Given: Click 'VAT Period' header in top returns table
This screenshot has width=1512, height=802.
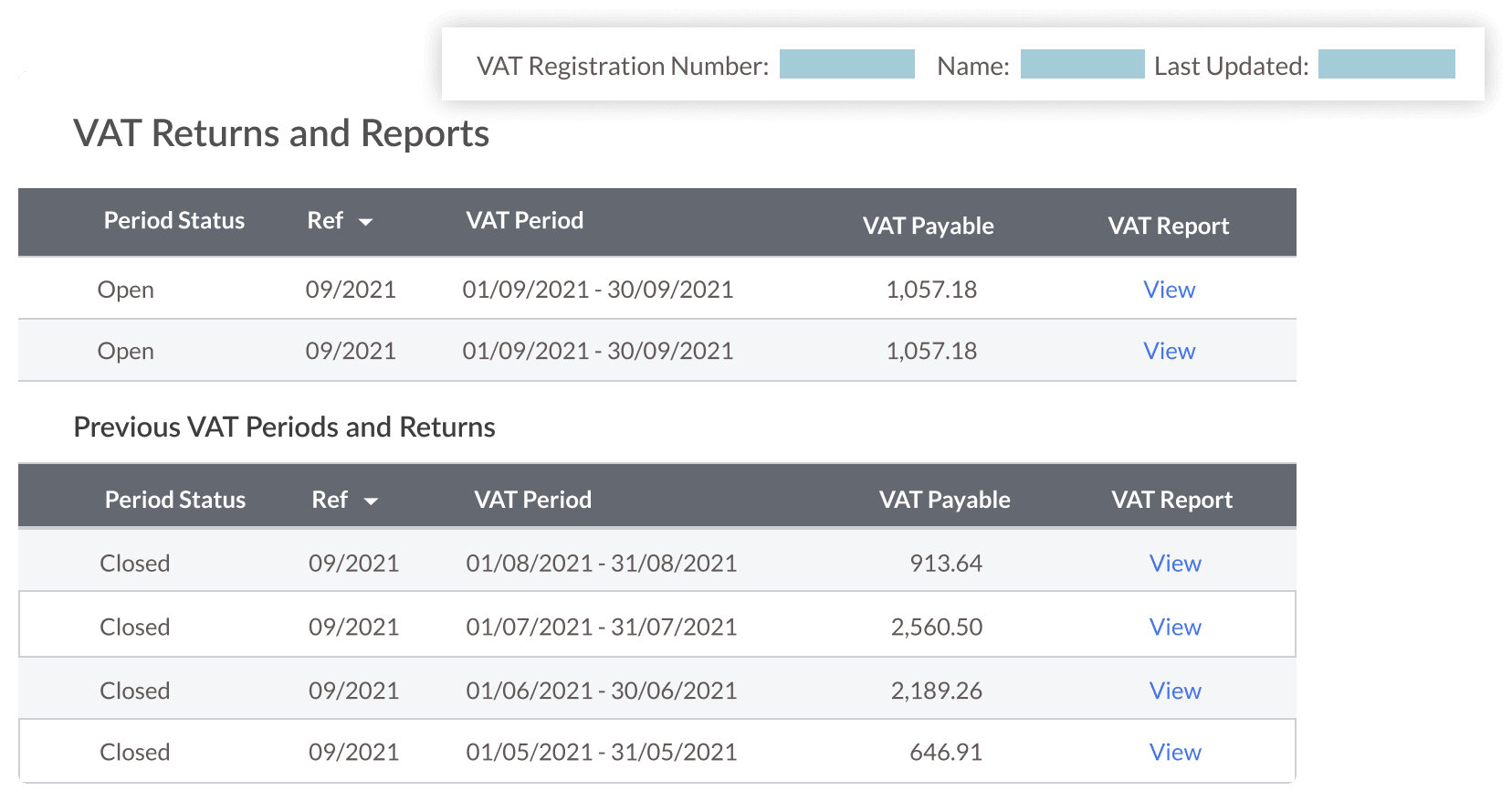Looking at the screenshot, I should pyautogui.click(x=525, y=221).
